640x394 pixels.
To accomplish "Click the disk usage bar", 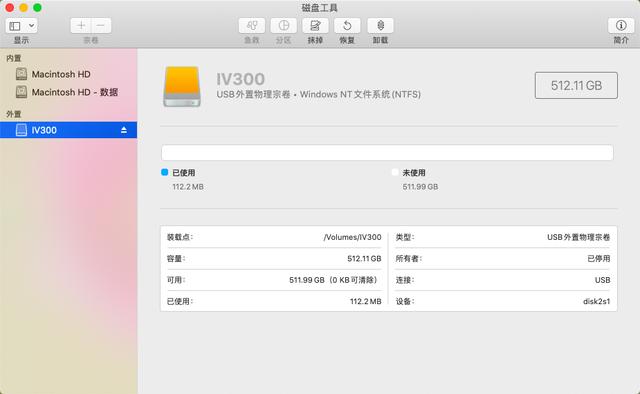I will tap(387, 153).
